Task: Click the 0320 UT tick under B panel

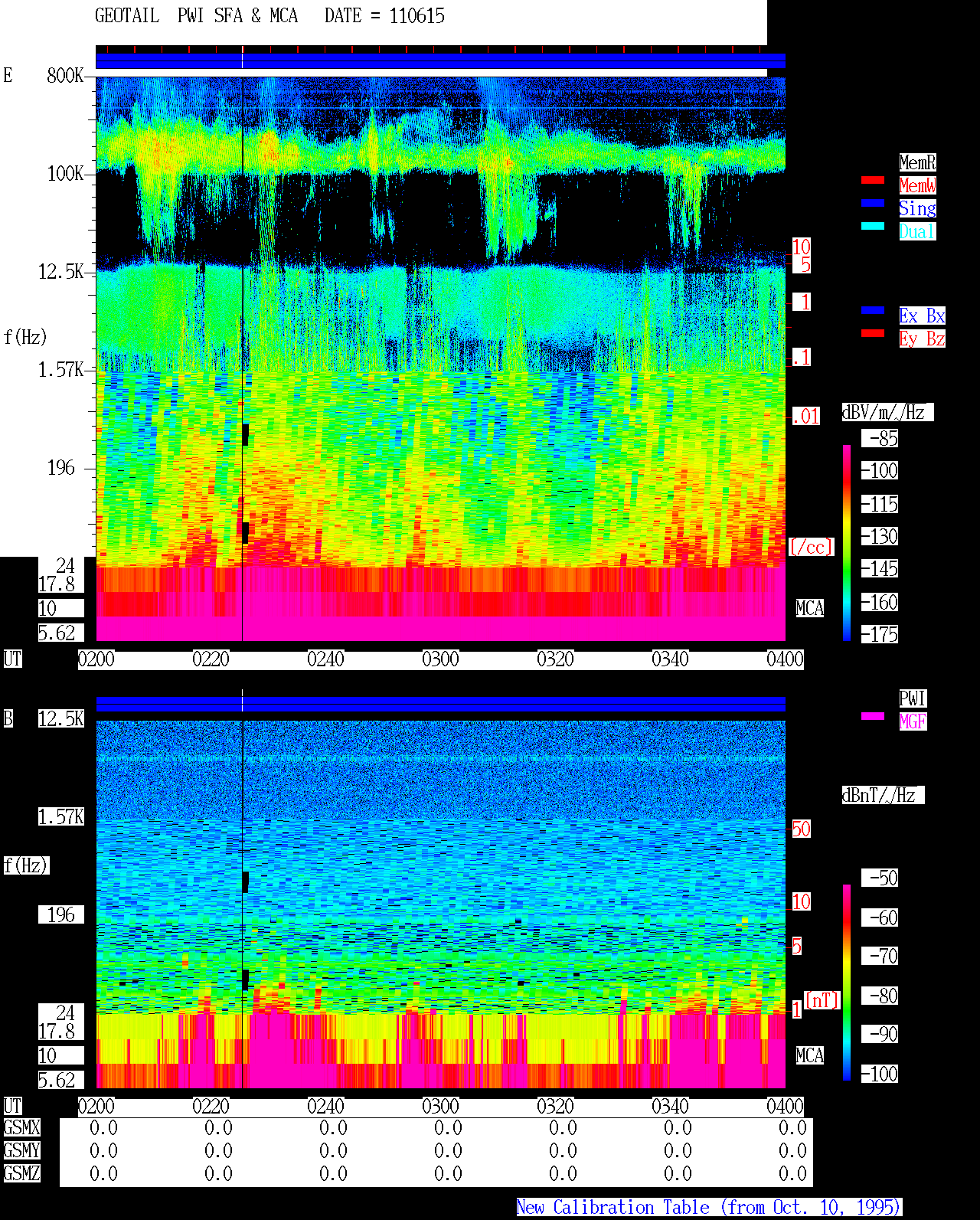Action: point(555,1107)
